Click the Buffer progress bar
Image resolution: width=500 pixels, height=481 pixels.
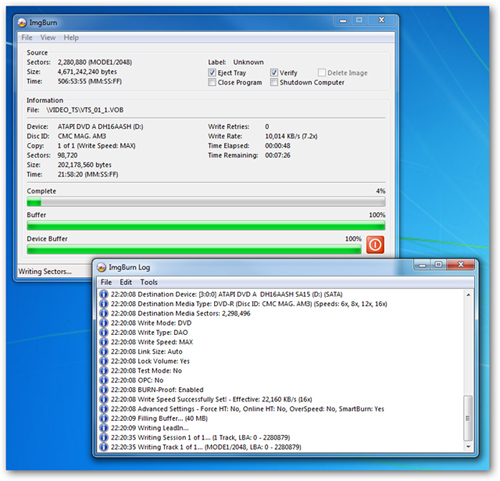[206, 226]
